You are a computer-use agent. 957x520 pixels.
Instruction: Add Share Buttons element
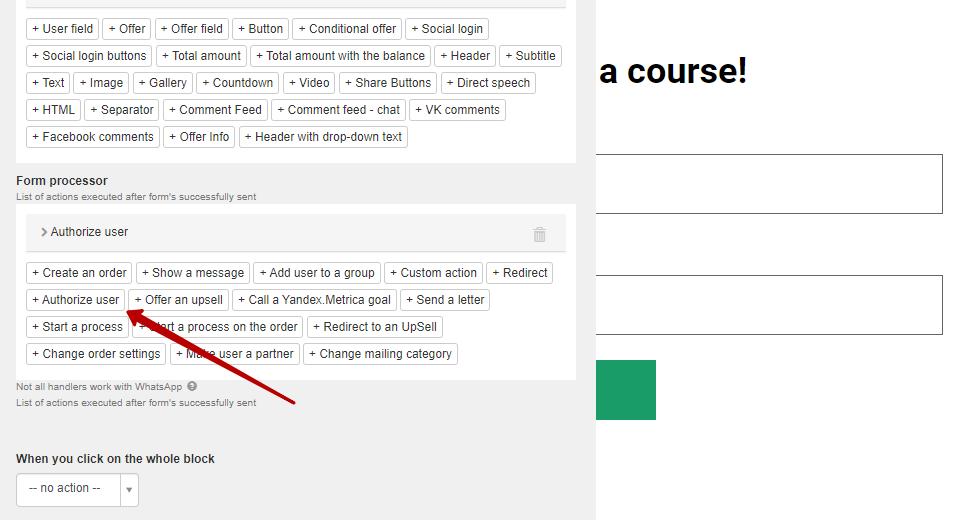(388, 82)
